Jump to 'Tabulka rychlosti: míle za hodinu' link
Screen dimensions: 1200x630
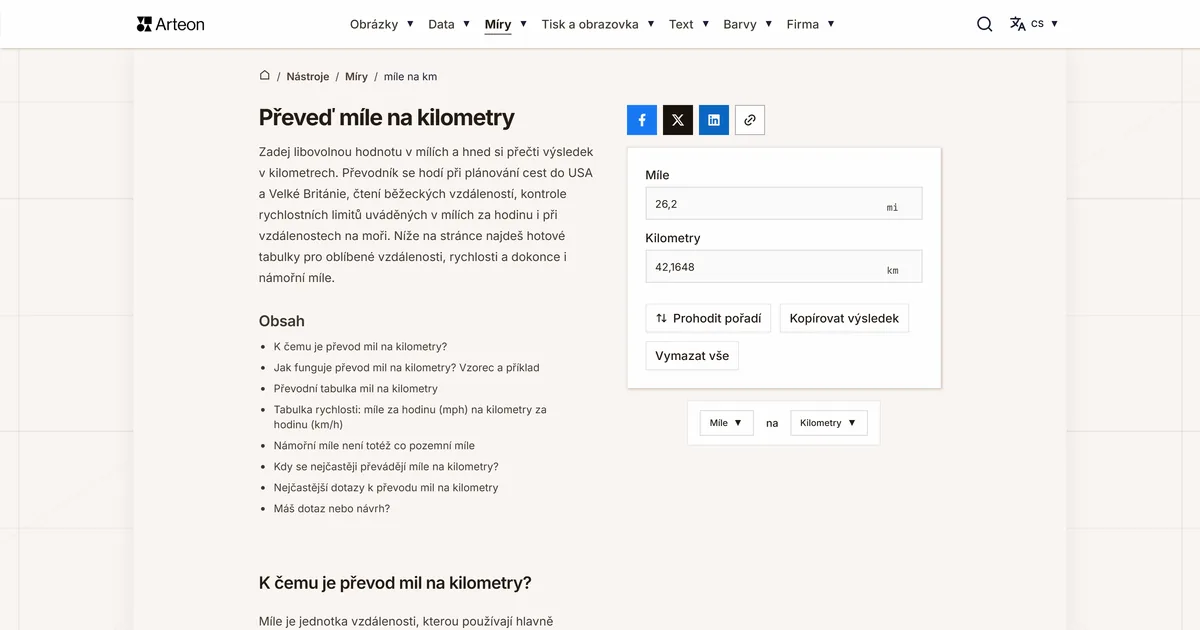tap(410, 417)
